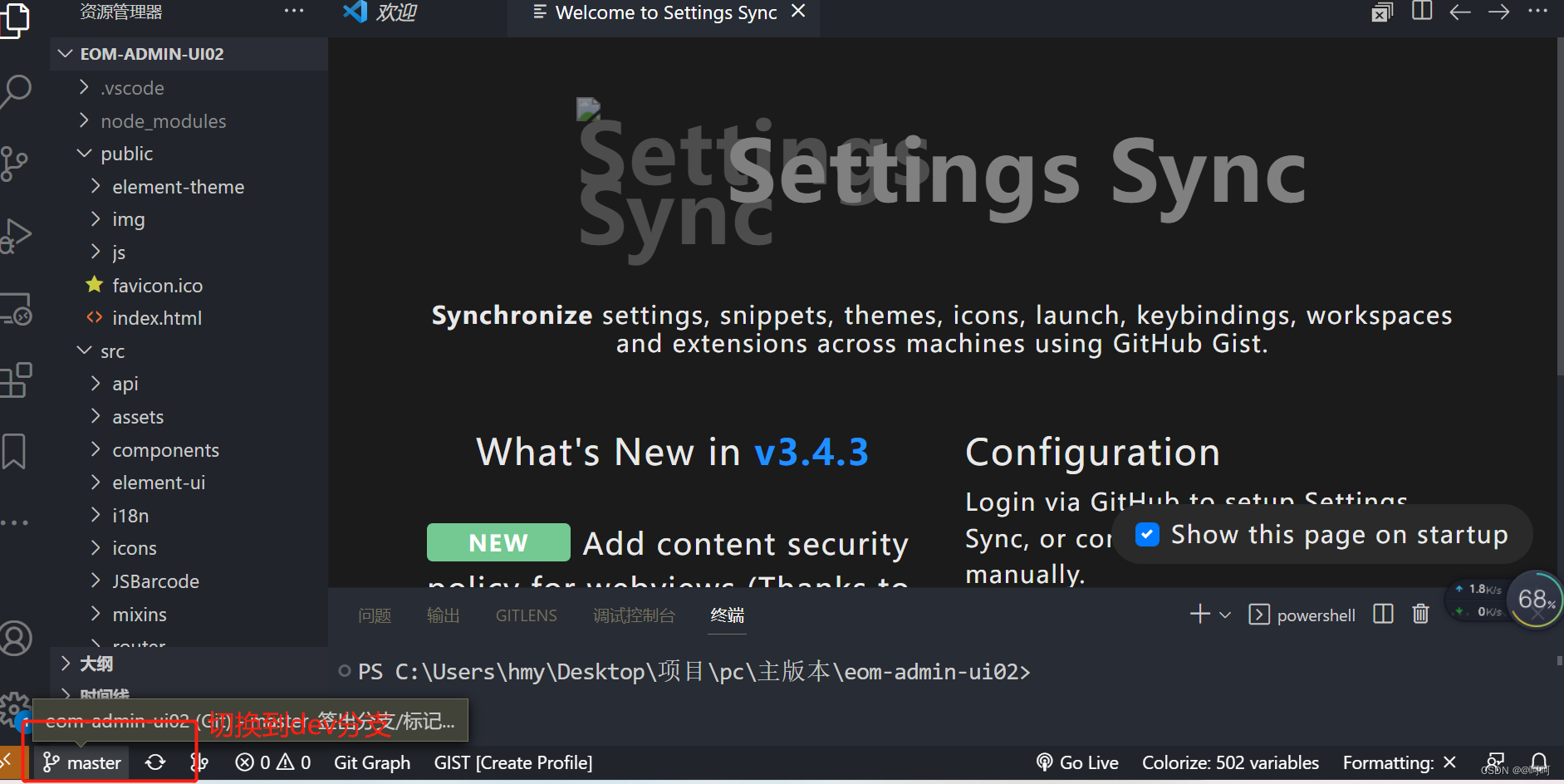
Task: Expand the api folder
Action: [x=189, y=384]
